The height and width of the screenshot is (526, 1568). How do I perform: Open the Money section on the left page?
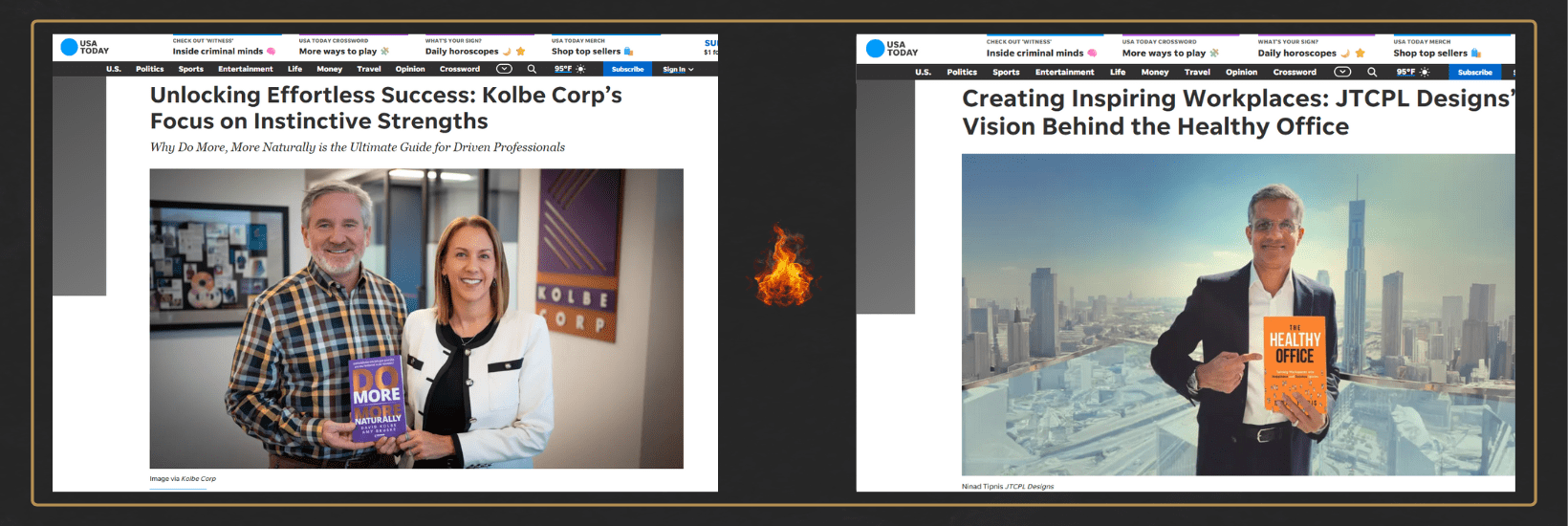pyautogui.click(x=330, y=69)
